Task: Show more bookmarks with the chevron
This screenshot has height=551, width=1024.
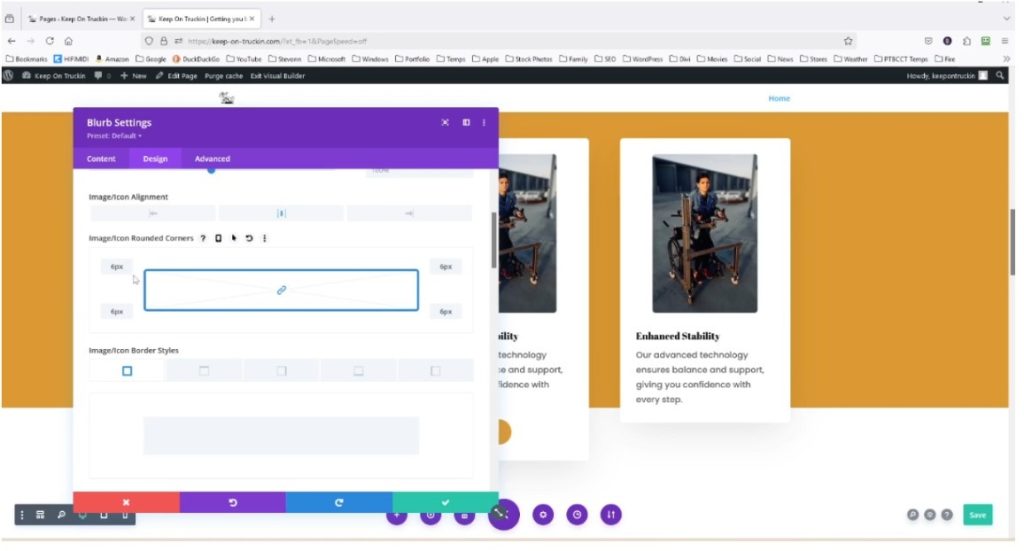Action: [x=1006, y=59]
